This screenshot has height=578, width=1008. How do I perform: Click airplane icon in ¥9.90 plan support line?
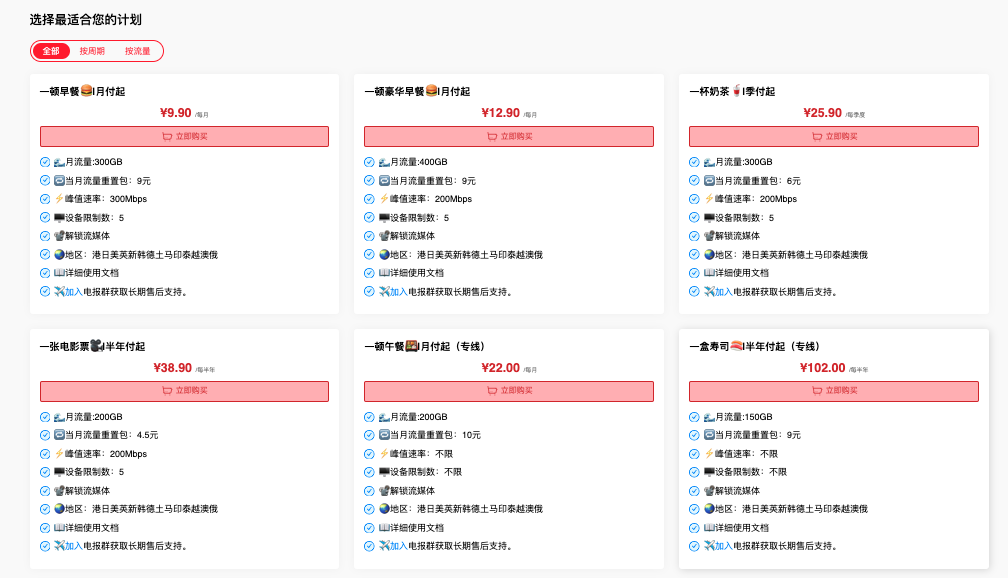click(x=59, y=292)
